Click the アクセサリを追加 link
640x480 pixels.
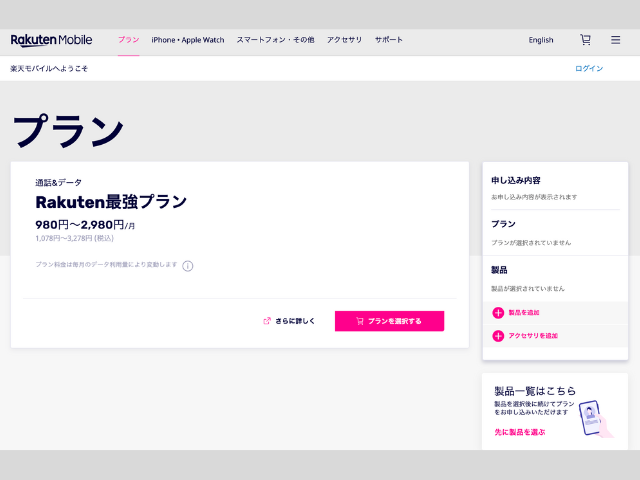(x=533, y=336)
